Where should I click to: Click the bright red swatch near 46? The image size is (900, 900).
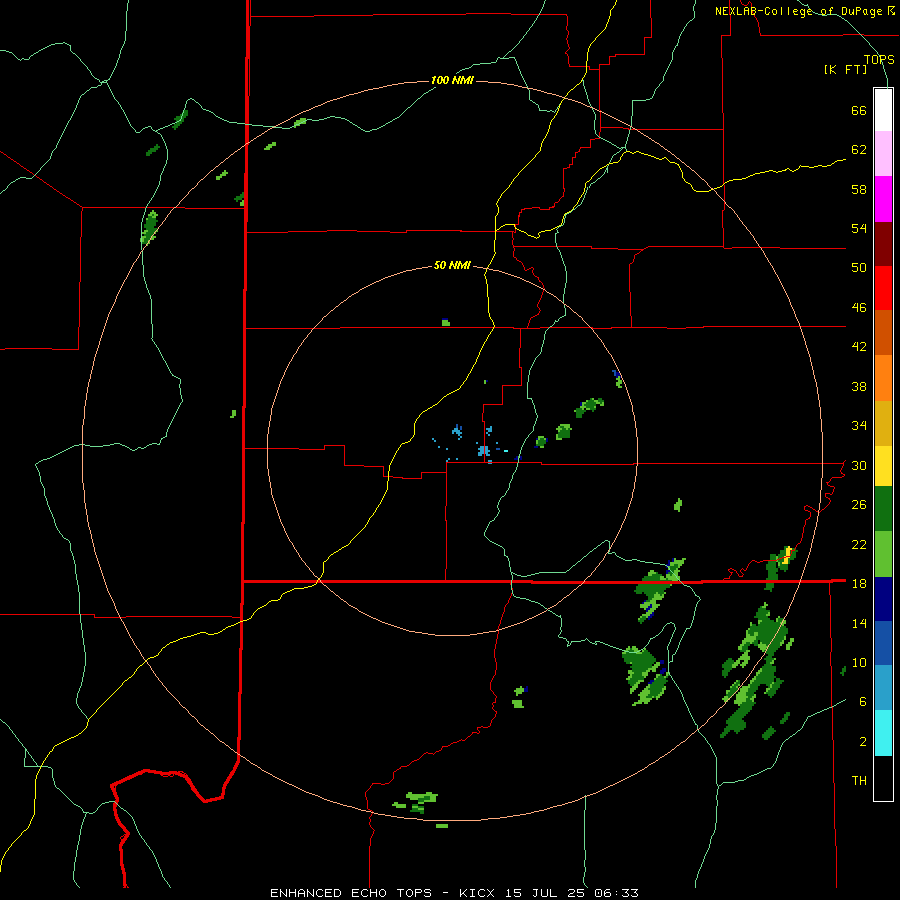click(883, 288)
